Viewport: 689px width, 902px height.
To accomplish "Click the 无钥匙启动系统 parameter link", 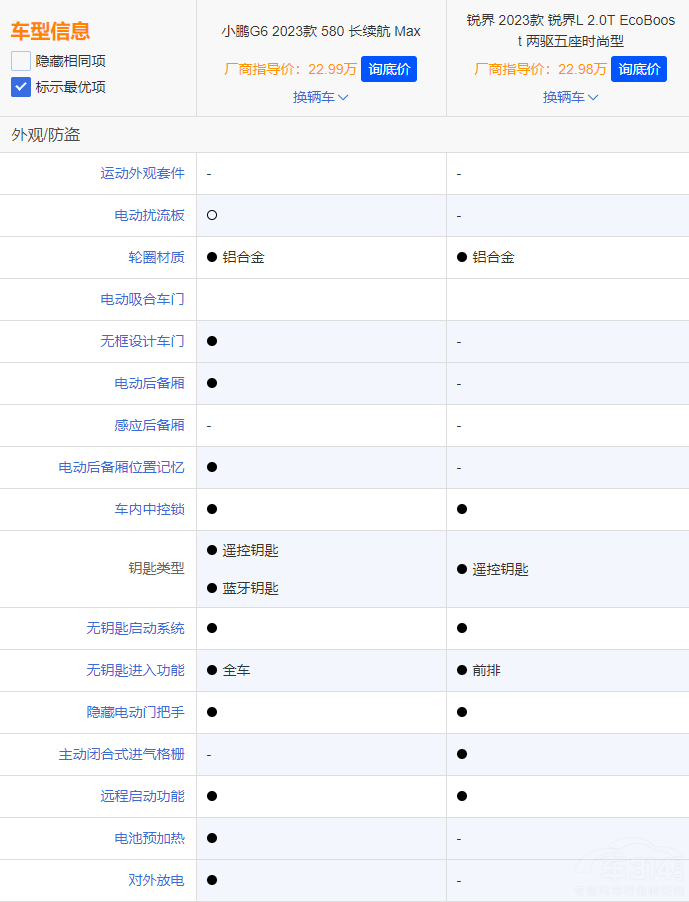I will pyautogui.click(x=135, y=628).
